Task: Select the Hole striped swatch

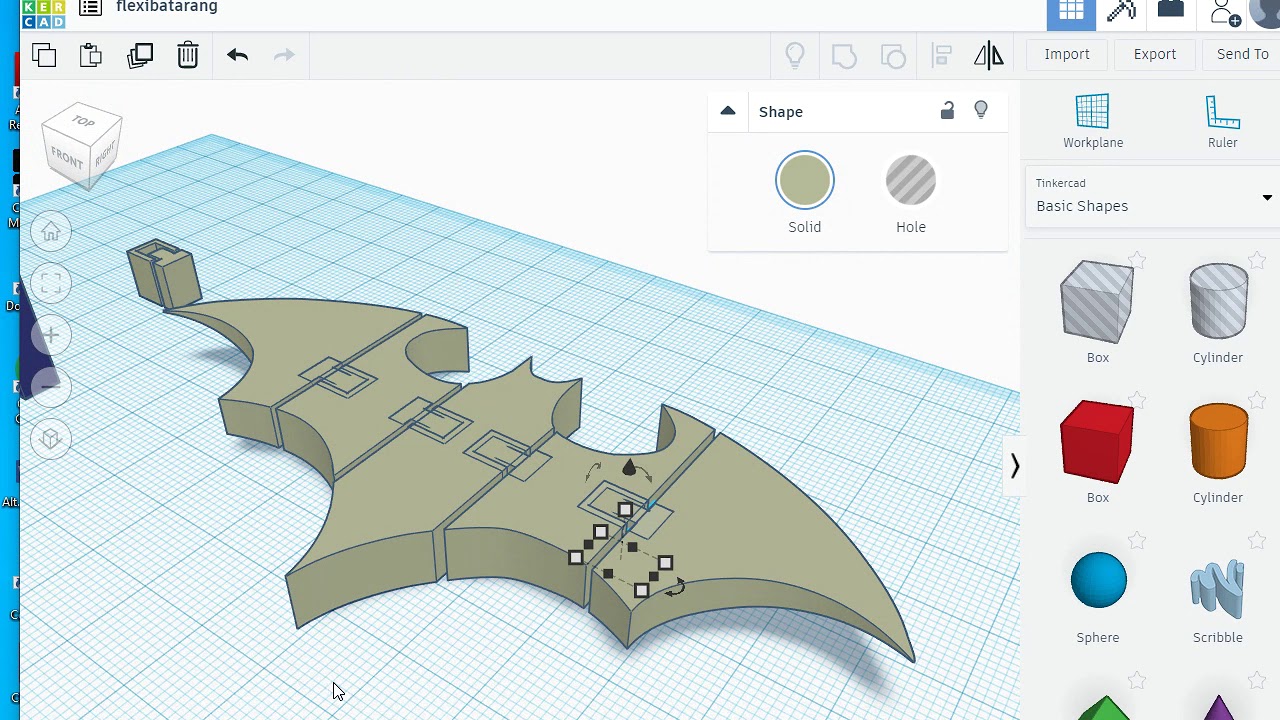Action: (911, 181)
